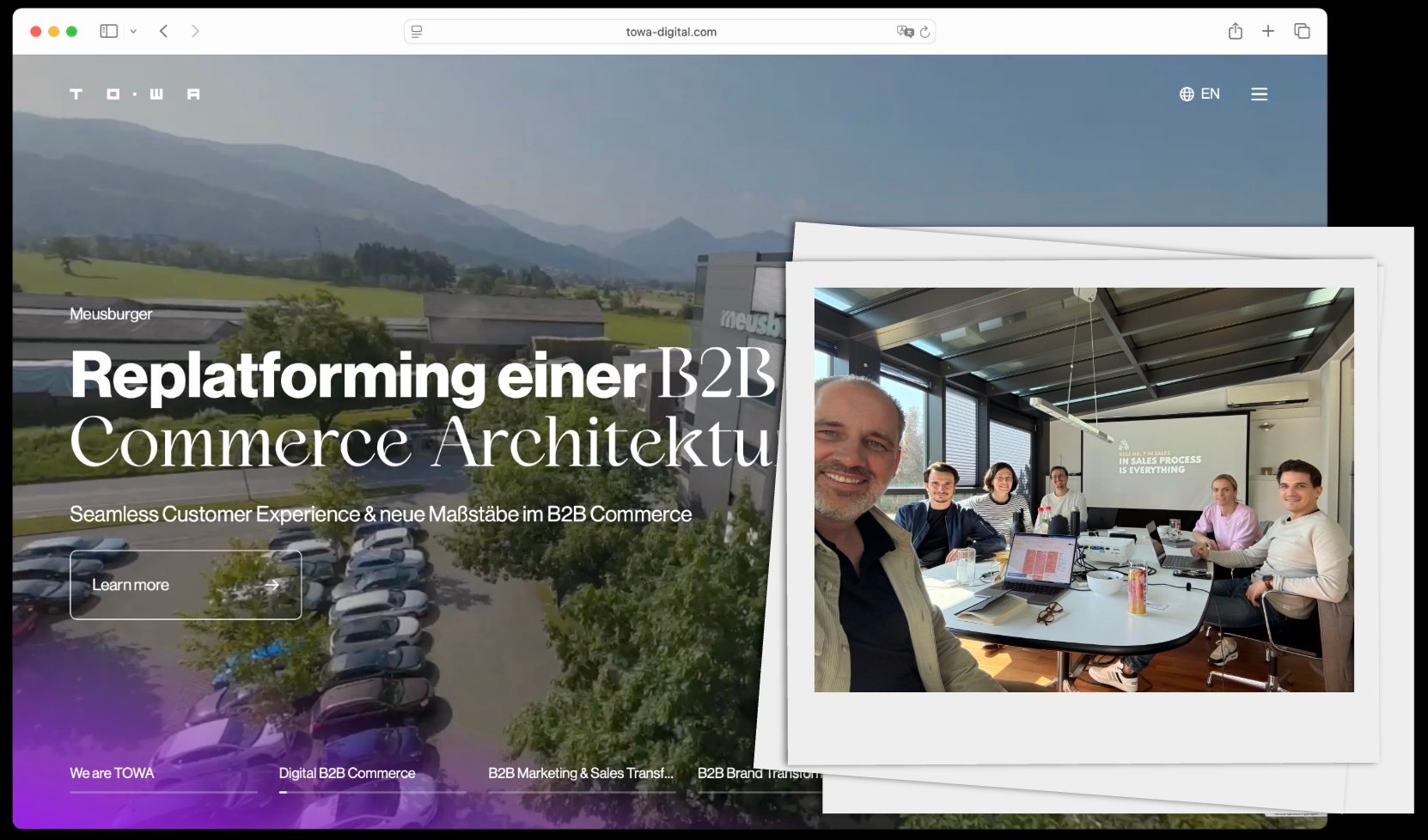Reload the towa-digital.com page
The height and width of the screenshot is (840, 1428).
925,32
